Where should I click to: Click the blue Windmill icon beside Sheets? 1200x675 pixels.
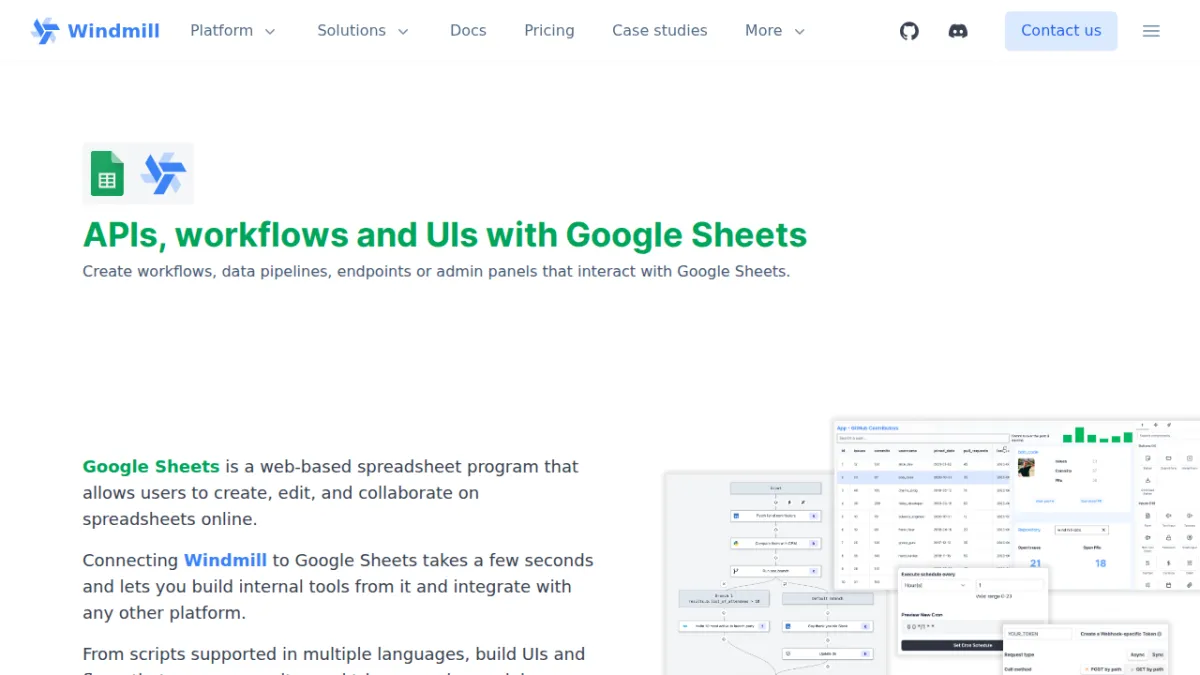163,173
